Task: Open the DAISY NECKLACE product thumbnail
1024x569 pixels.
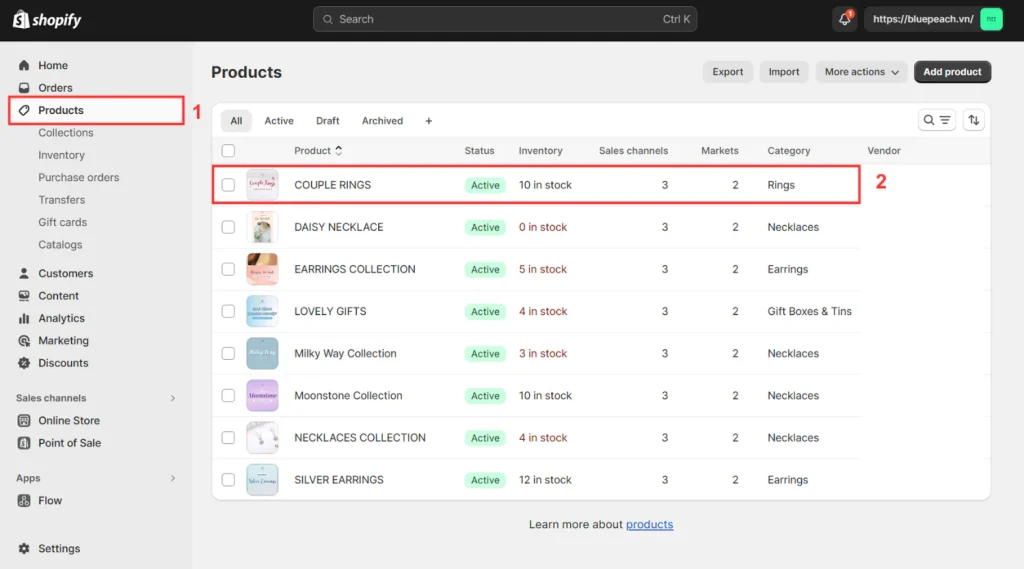Action: click(x=262, y=227)
